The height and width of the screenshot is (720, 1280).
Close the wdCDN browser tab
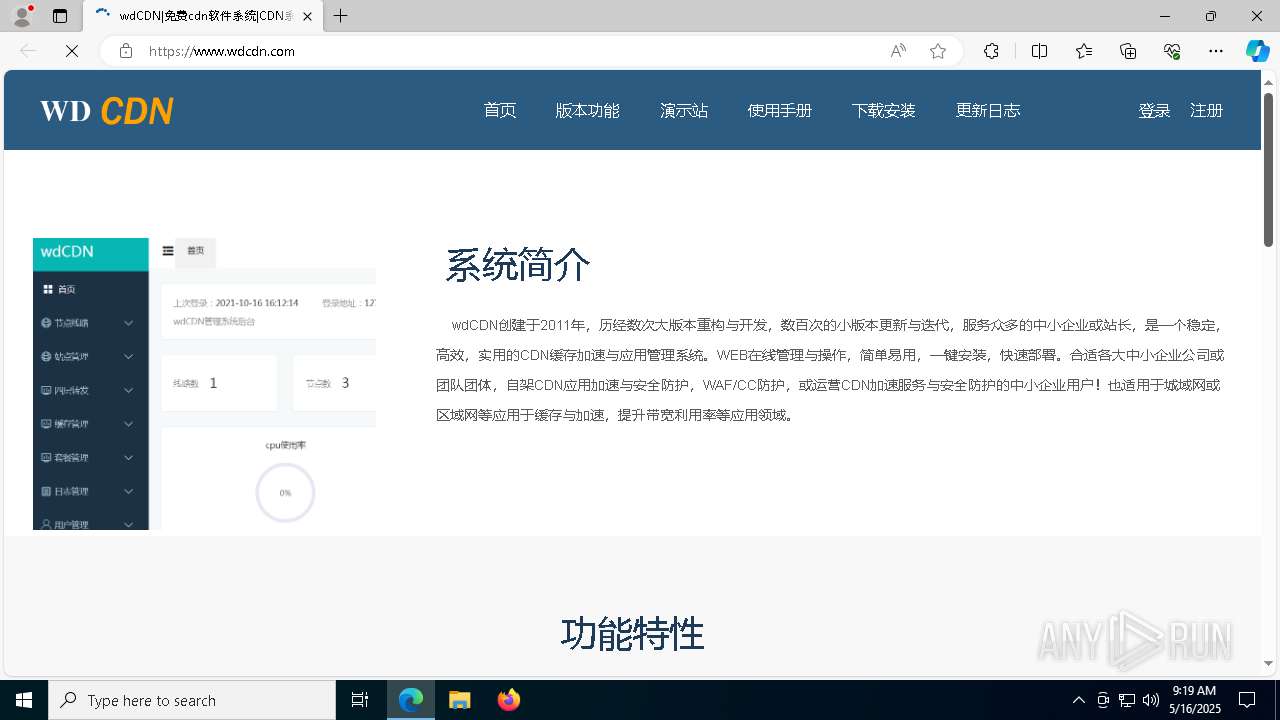[307, 16]
